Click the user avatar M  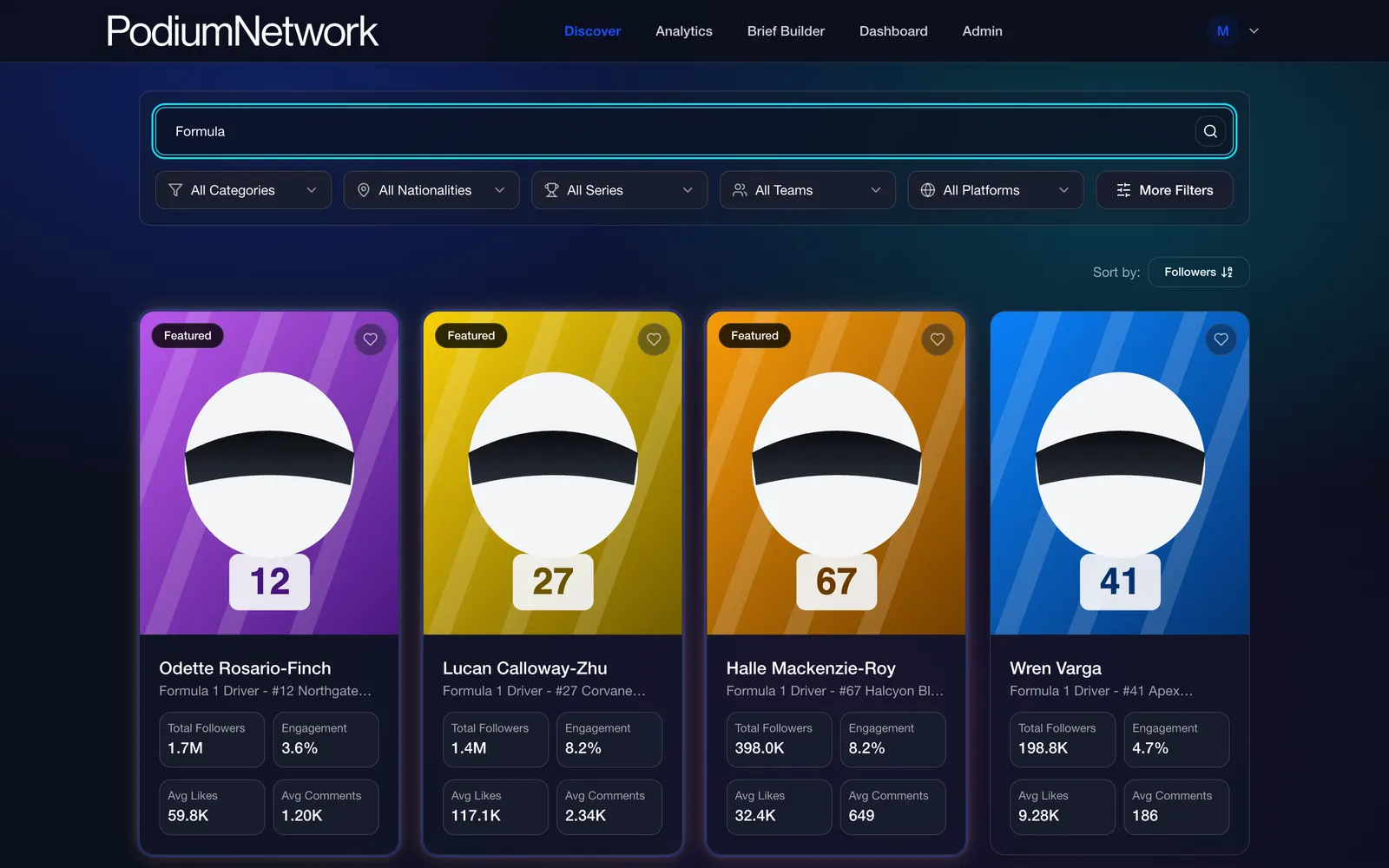coord(1222,31)
